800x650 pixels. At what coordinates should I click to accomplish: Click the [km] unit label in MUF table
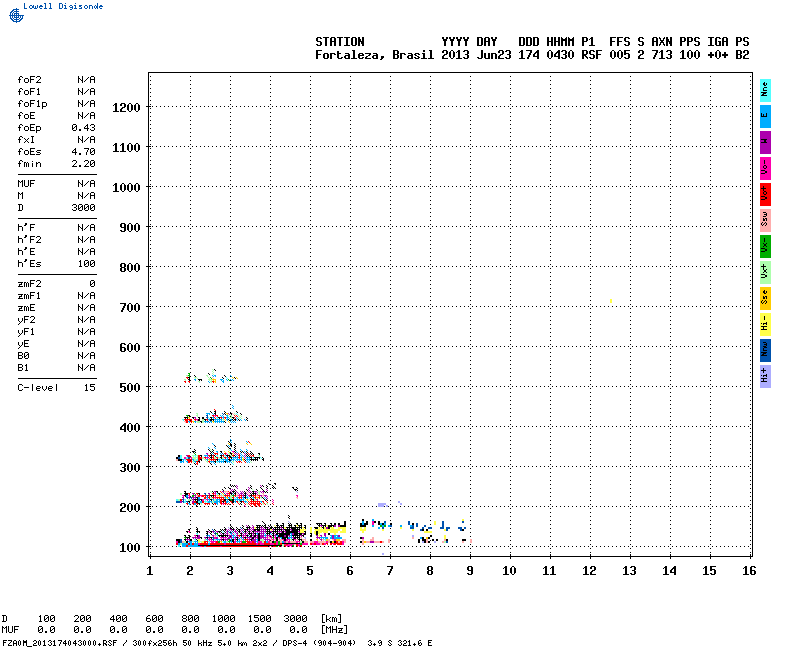point(331,618)
